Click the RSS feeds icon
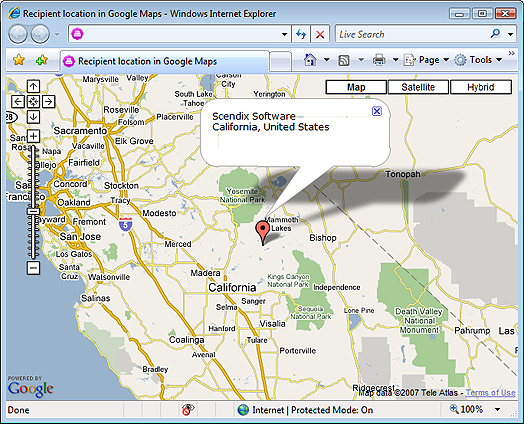This screenshot has height=424, width=524. pos(344,60)
